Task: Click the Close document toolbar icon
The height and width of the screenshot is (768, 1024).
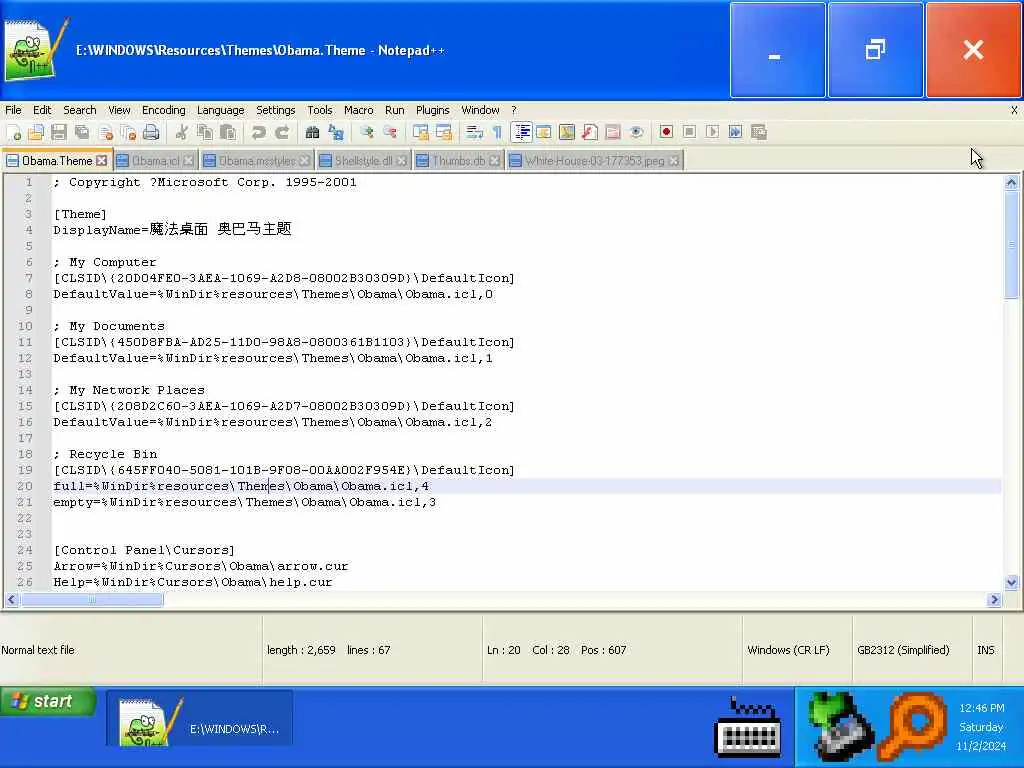Action: tap(105, 133)
